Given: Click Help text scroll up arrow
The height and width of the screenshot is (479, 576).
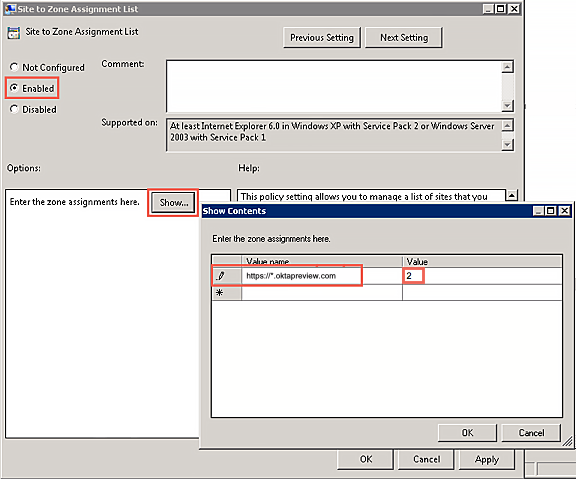Looking at the screenshot, I should 512,195.
